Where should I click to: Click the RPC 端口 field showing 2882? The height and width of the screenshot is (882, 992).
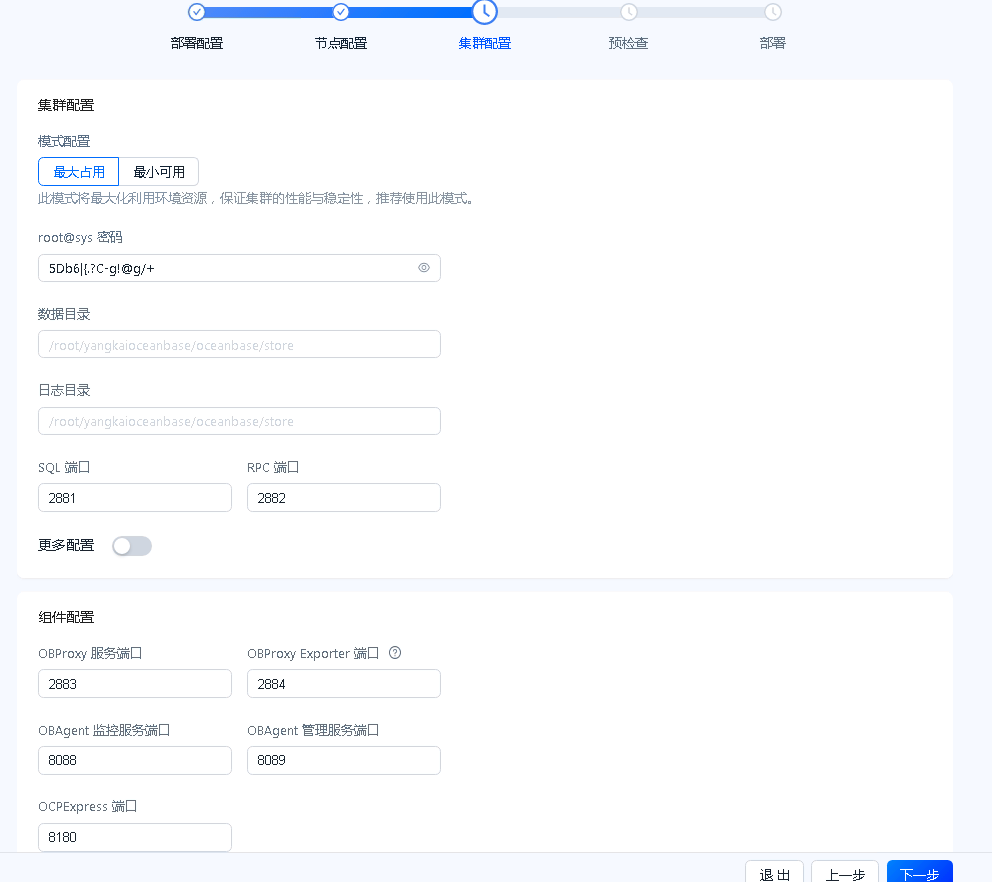click(x=344, y=497)
